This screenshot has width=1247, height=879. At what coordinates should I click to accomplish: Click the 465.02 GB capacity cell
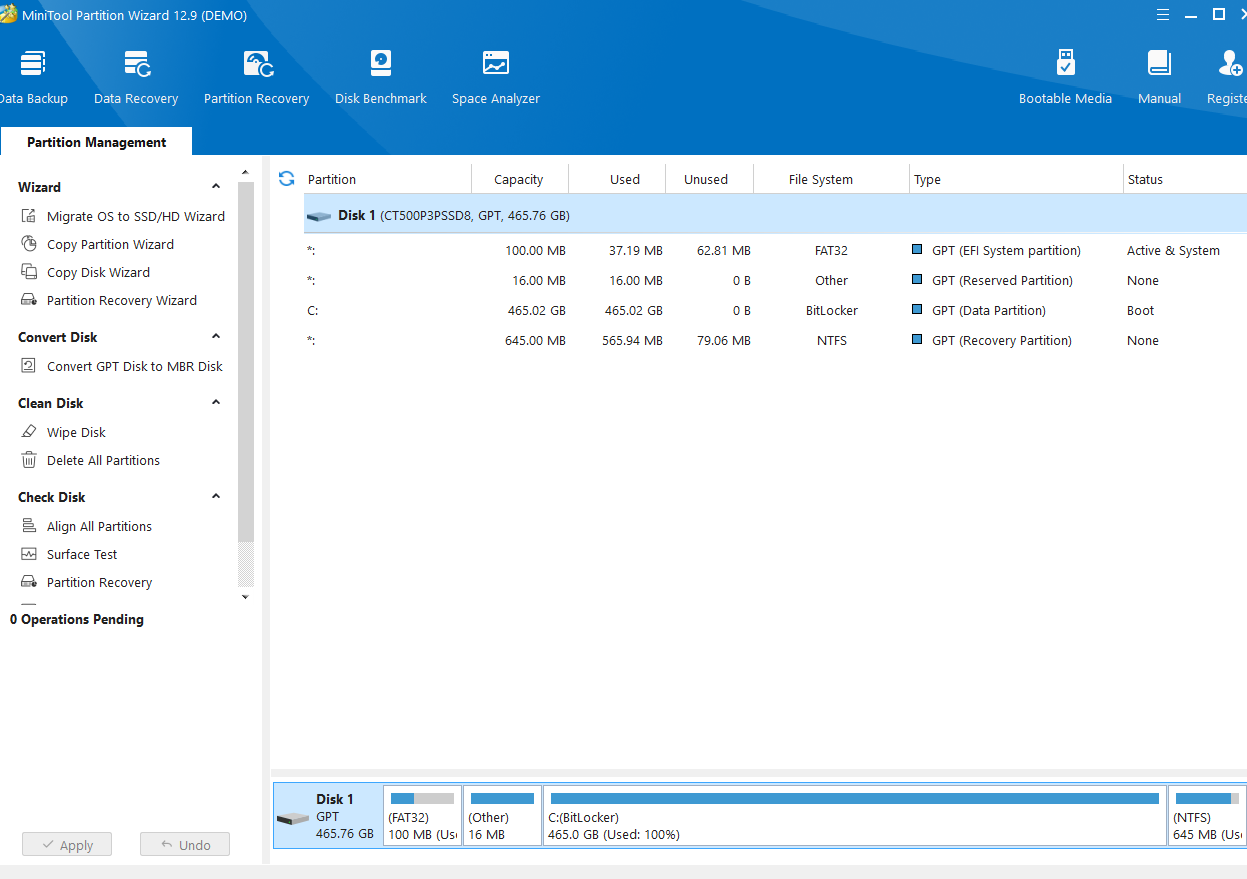[537, 311]
